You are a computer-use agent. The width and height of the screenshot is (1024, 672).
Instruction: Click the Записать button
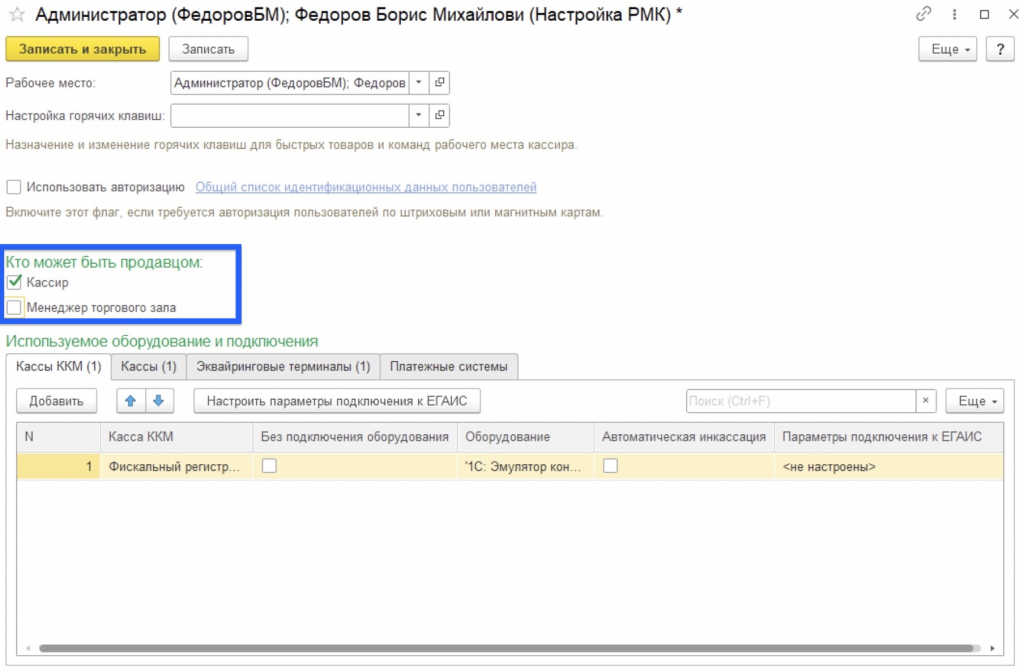(208, 49)
